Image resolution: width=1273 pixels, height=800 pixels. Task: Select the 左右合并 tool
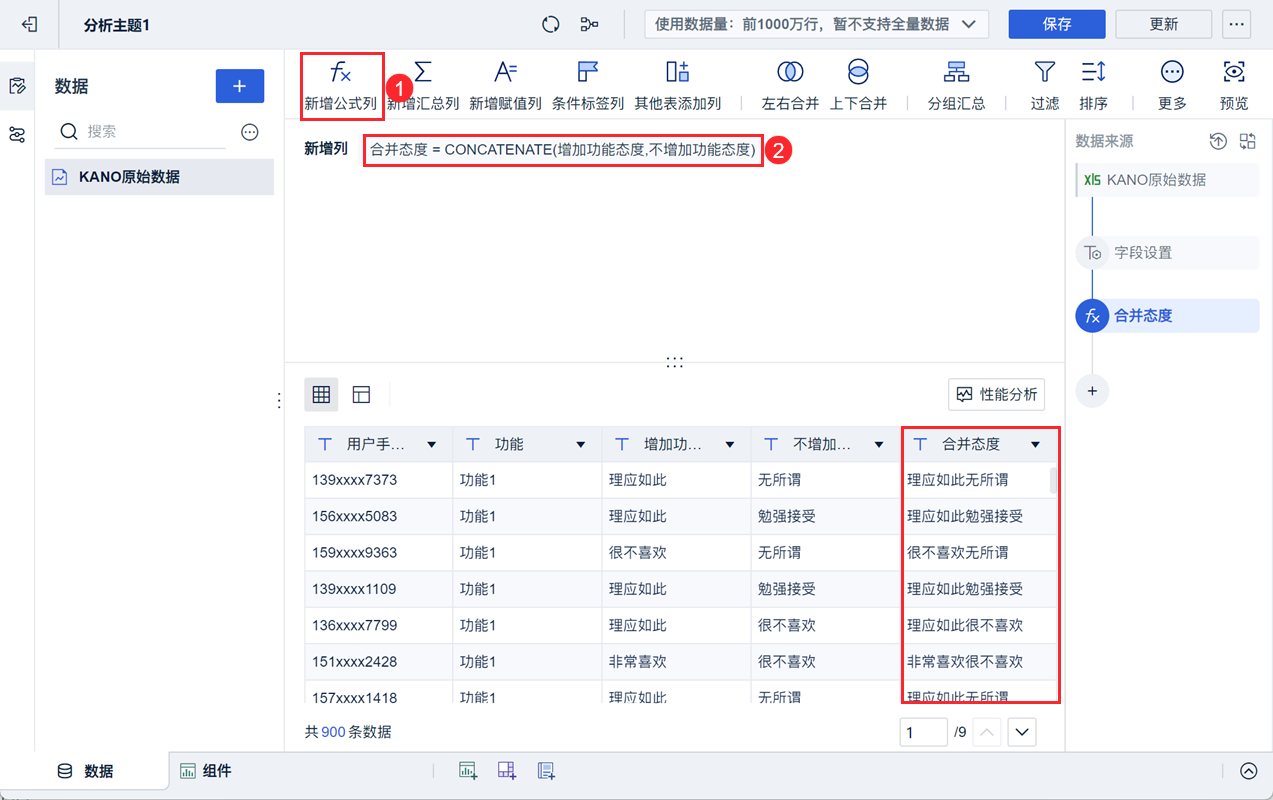click(x=790, y=85)
